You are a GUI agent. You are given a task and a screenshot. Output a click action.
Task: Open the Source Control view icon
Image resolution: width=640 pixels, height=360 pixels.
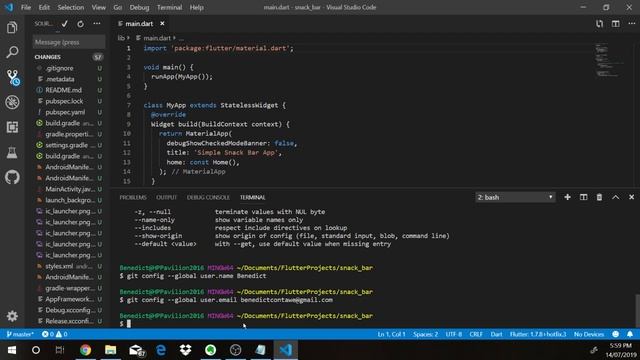pyautogui.click(x=12, y=77)
